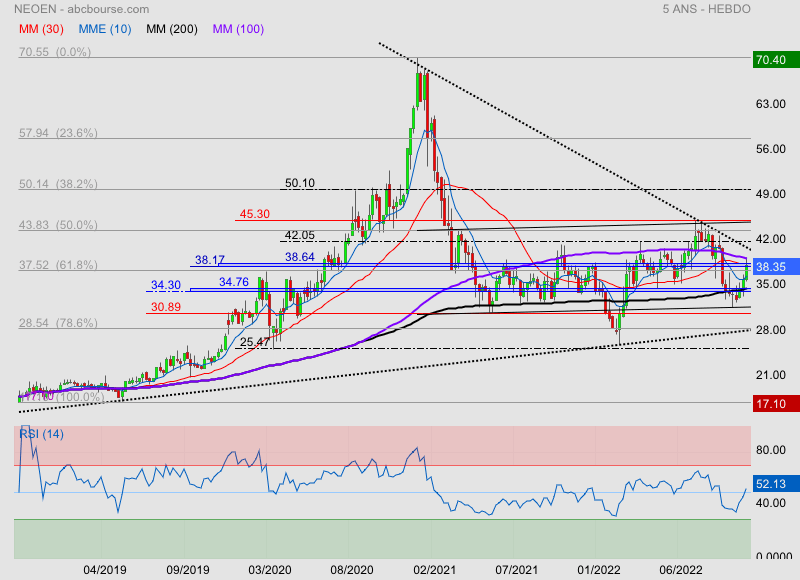Click the 04/2019 date axis label
Image resolution: width=800 pixels, height=580 pixels.
coord(105,570)
